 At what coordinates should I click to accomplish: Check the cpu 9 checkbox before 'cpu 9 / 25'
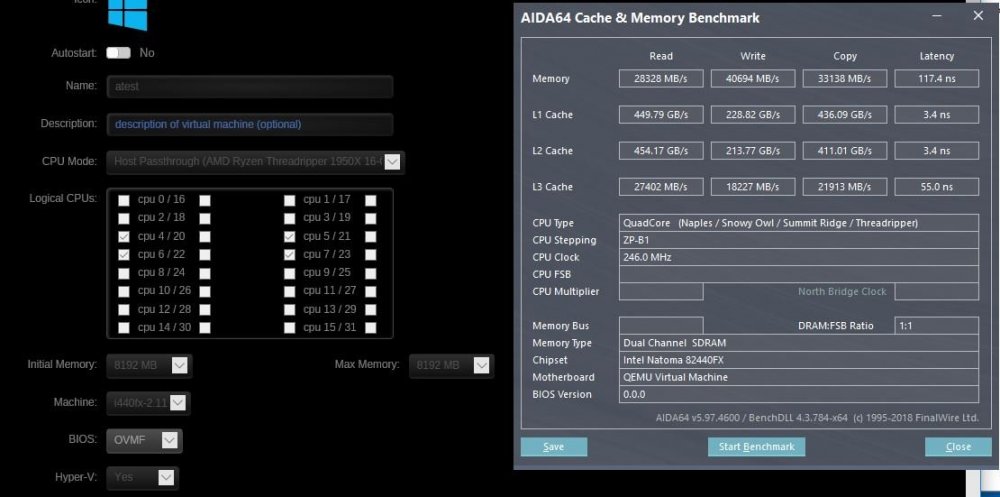(x=290, y=273)
